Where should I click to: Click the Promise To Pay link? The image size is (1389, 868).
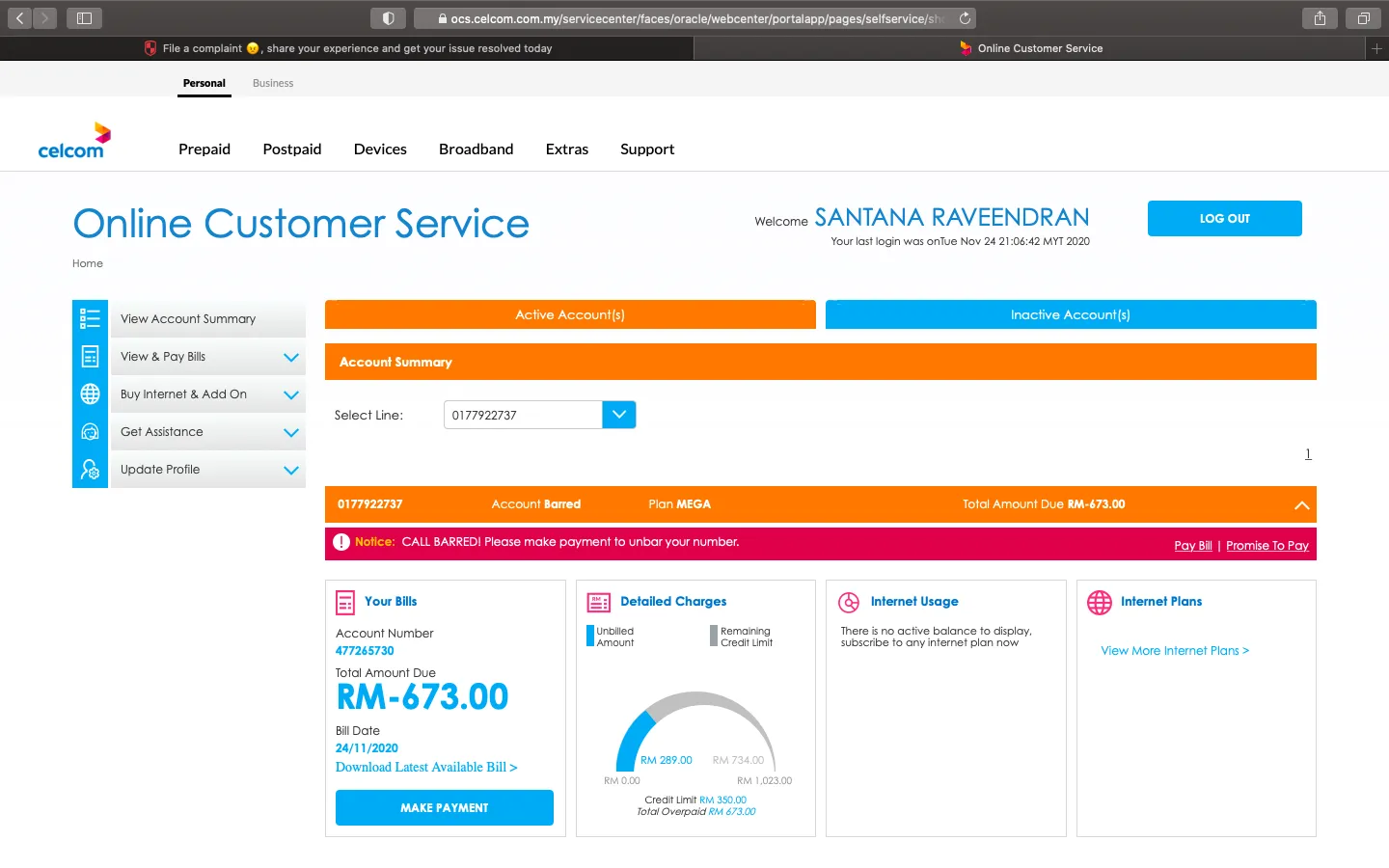1266,546
